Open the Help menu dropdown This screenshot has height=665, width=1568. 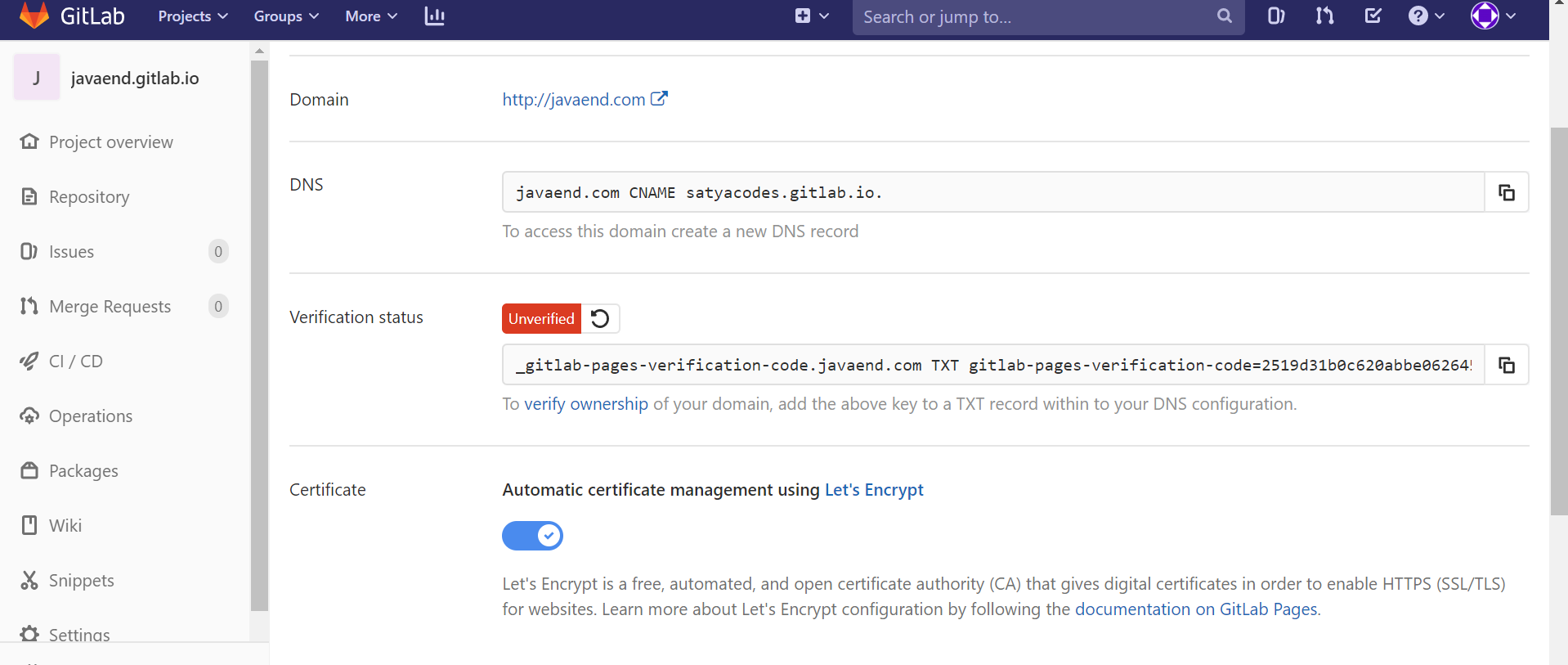[1426, 16]
